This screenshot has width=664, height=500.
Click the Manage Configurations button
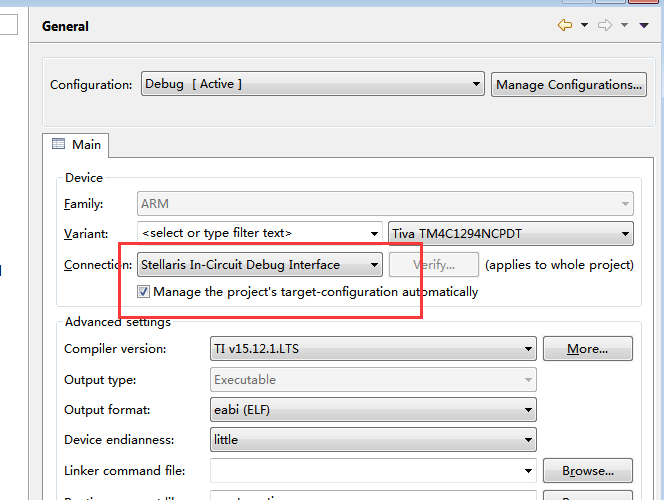click(x=569, y=85)
